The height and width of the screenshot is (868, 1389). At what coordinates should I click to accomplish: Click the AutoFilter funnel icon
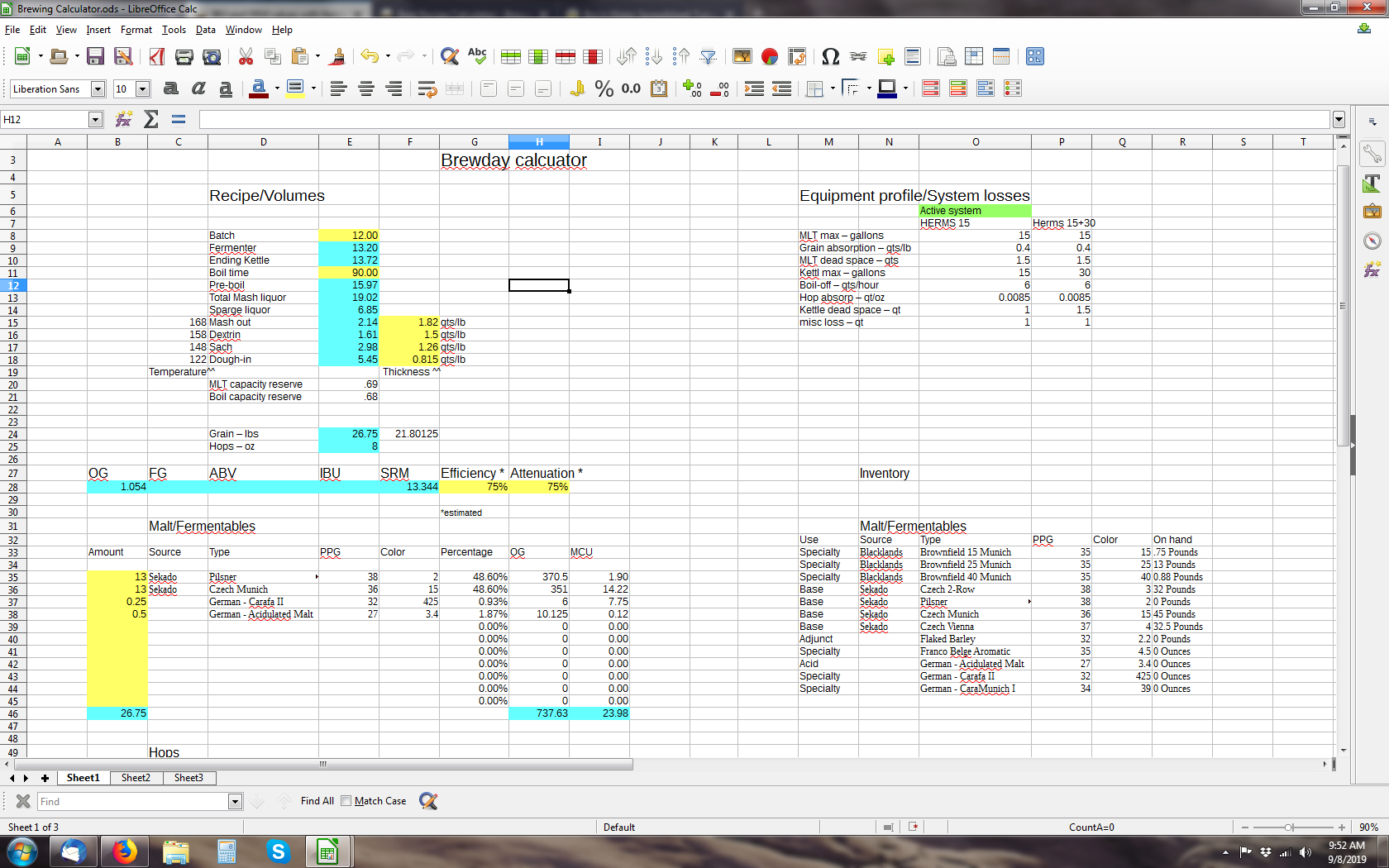tap(709, 56)
